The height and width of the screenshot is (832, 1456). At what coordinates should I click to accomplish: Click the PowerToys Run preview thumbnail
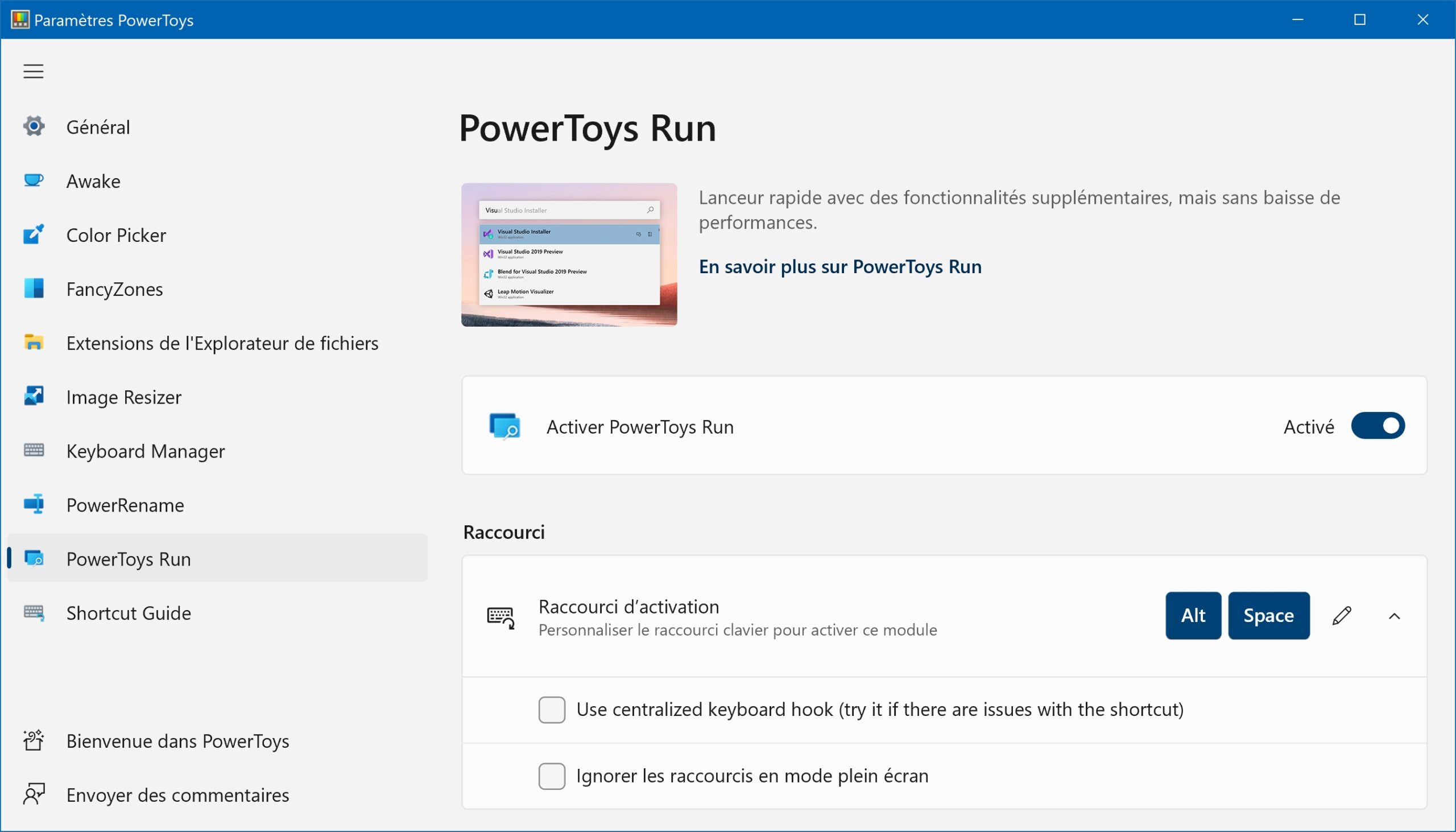tap(569, 255)
